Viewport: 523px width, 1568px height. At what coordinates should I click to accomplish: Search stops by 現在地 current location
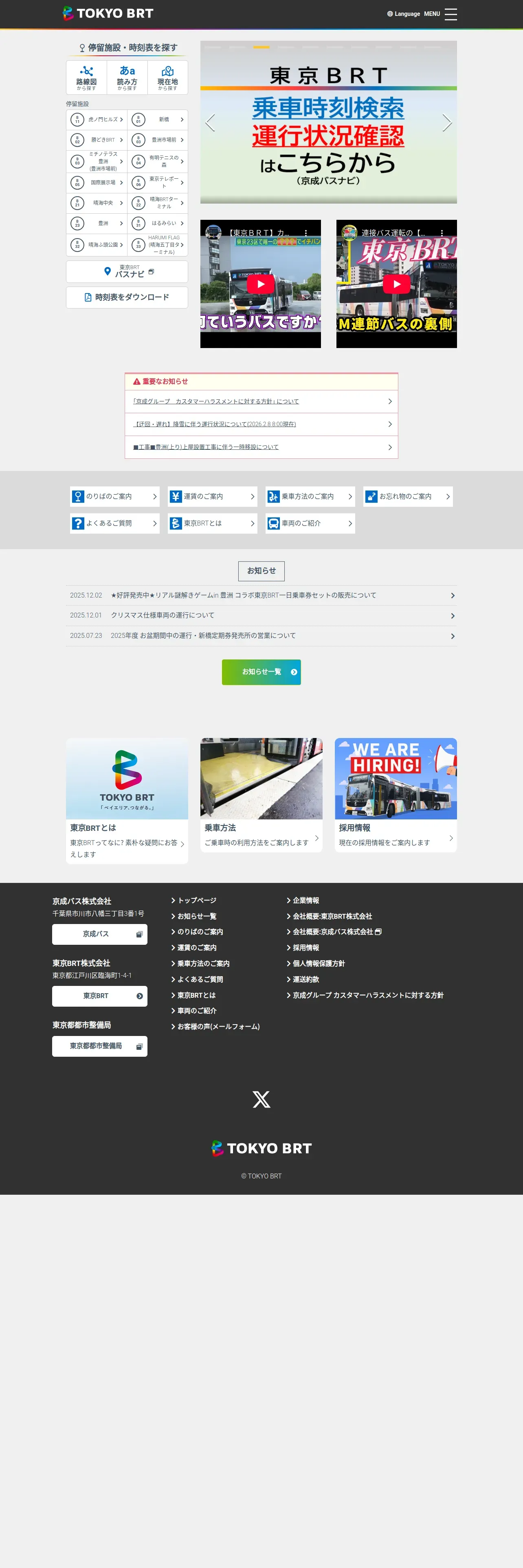pos(167,77)
